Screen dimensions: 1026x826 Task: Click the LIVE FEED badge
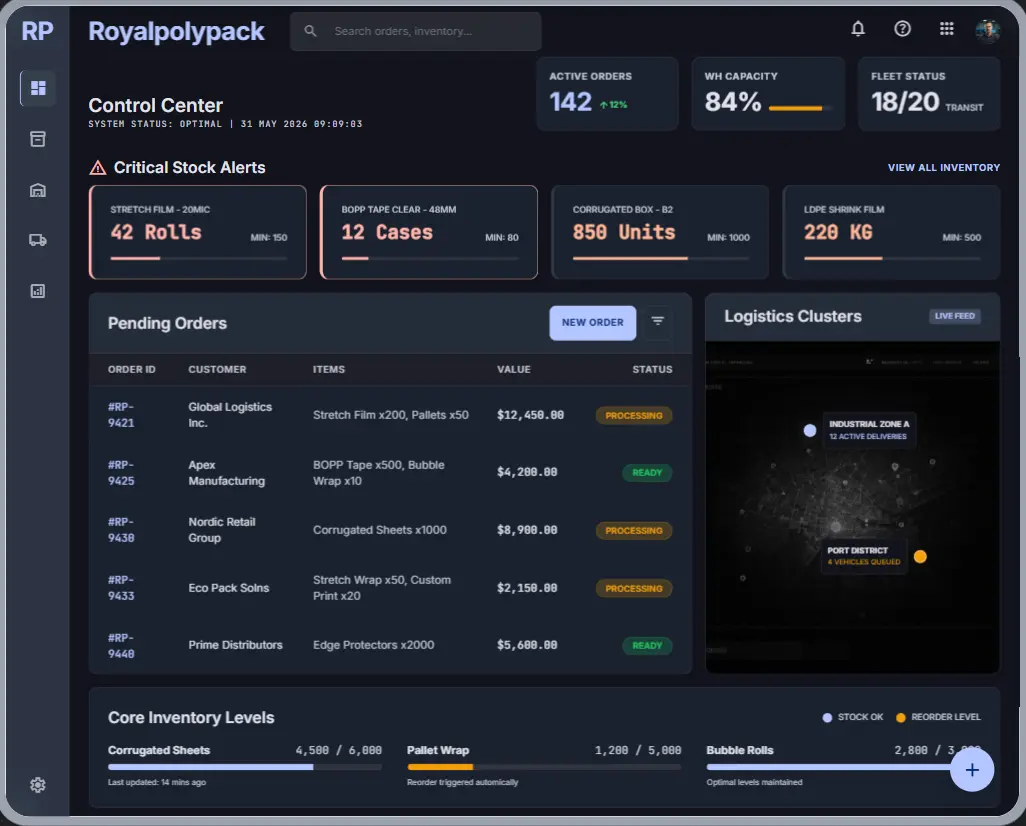(x=955, y=316)
